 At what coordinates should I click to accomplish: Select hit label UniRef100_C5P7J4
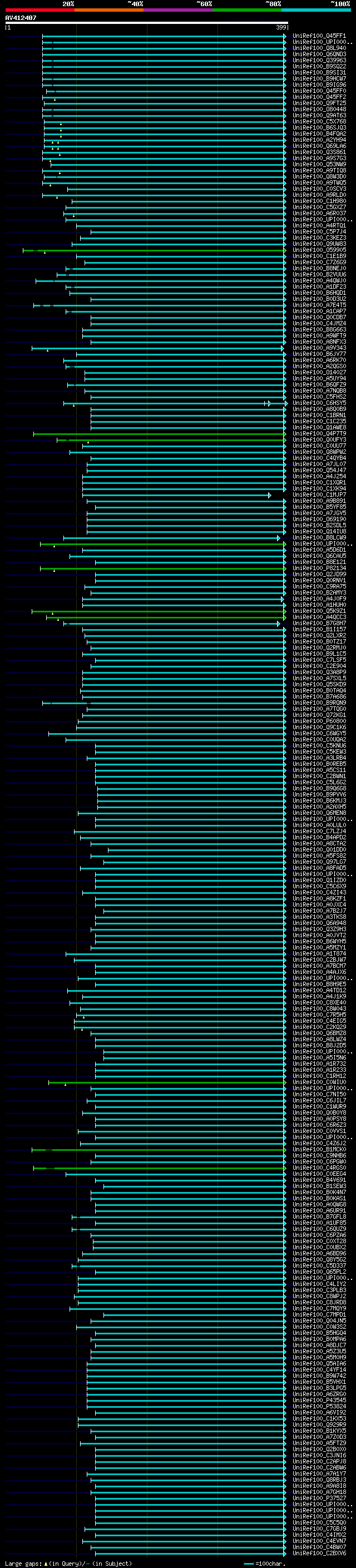pyautogui.click(x=319, y=232)
